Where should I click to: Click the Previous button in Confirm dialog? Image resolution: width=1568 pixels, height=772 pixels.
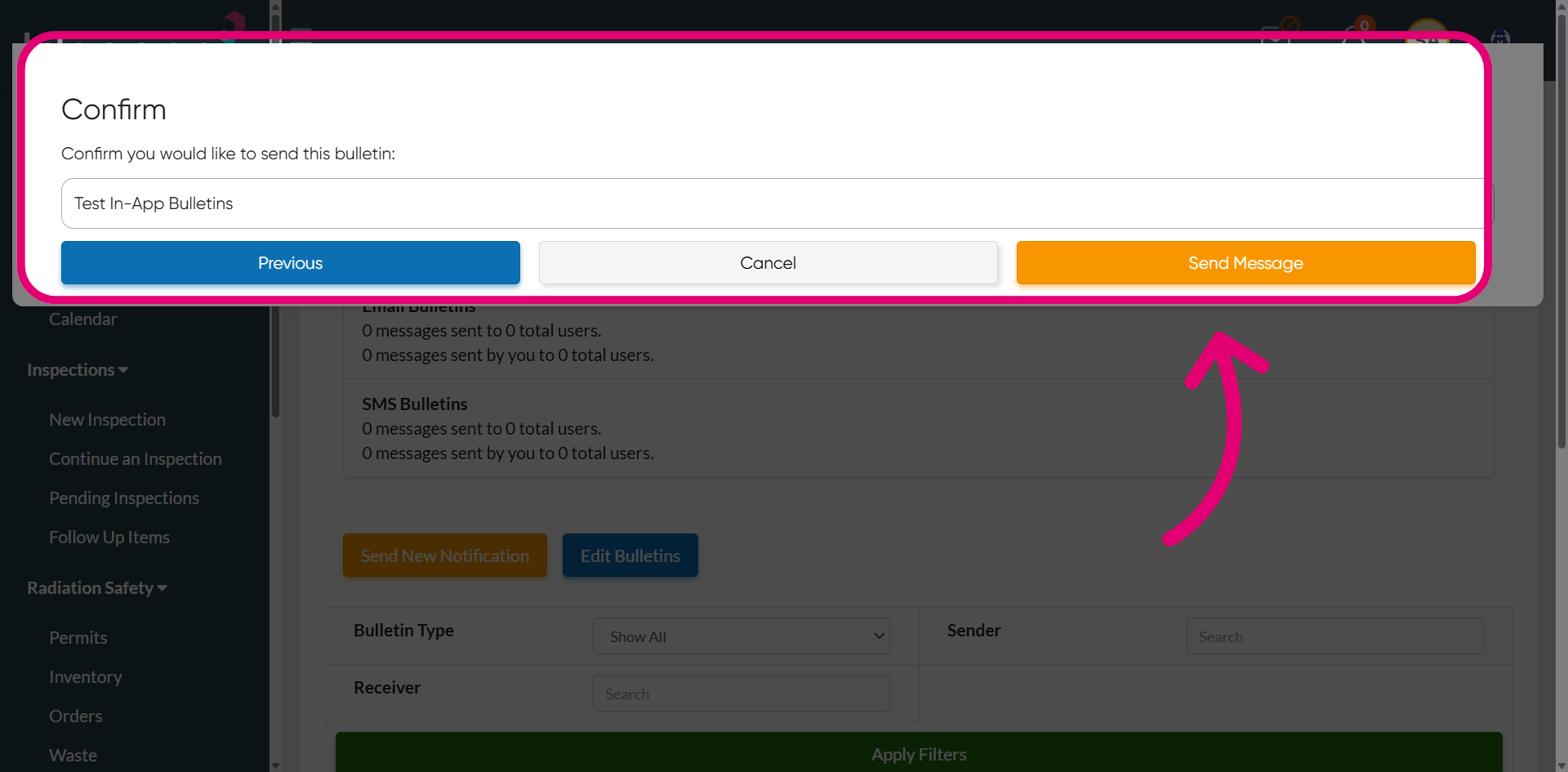coord(290,263)
